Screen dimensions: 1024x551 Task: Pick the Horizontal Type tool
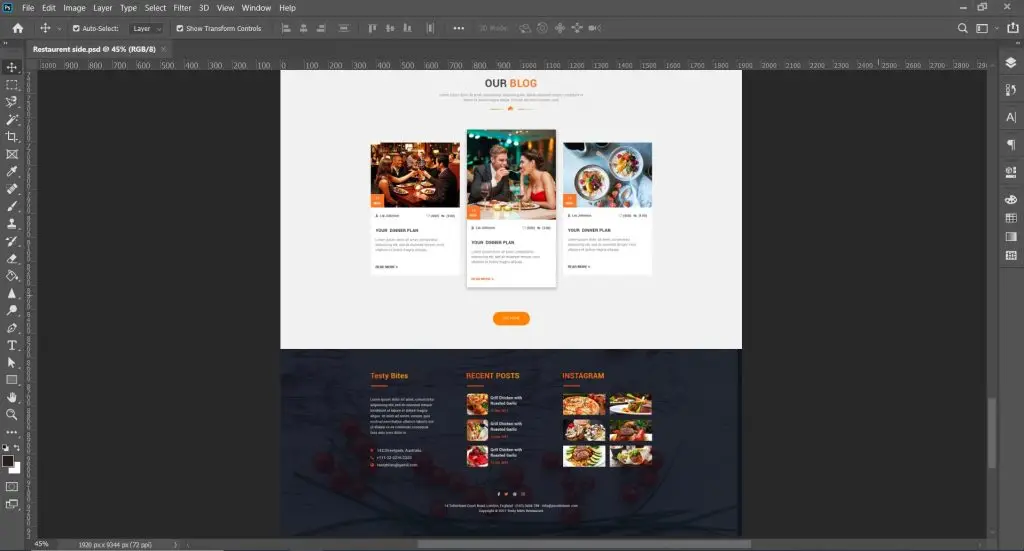(x=12, y=345)
